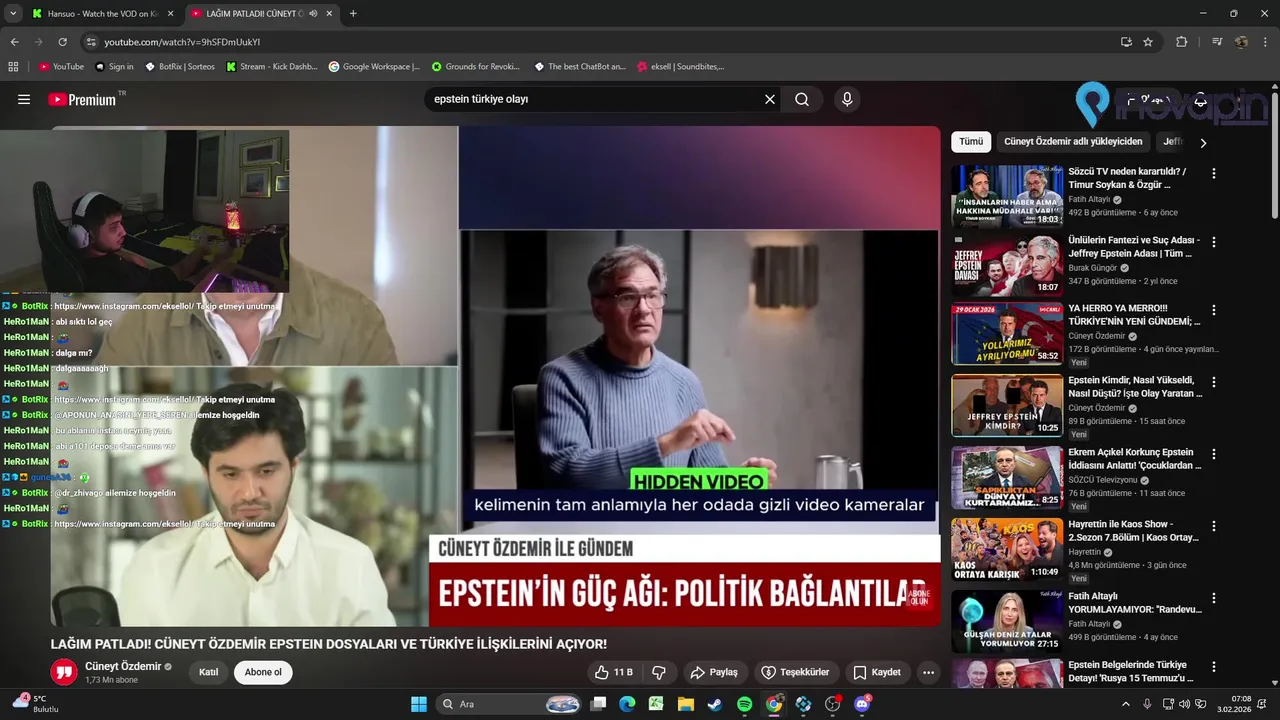Open Cüneyt Özdemir channel name link
Image resolution: width=1280 pixels, height=720 pixels.
(123, 666)
